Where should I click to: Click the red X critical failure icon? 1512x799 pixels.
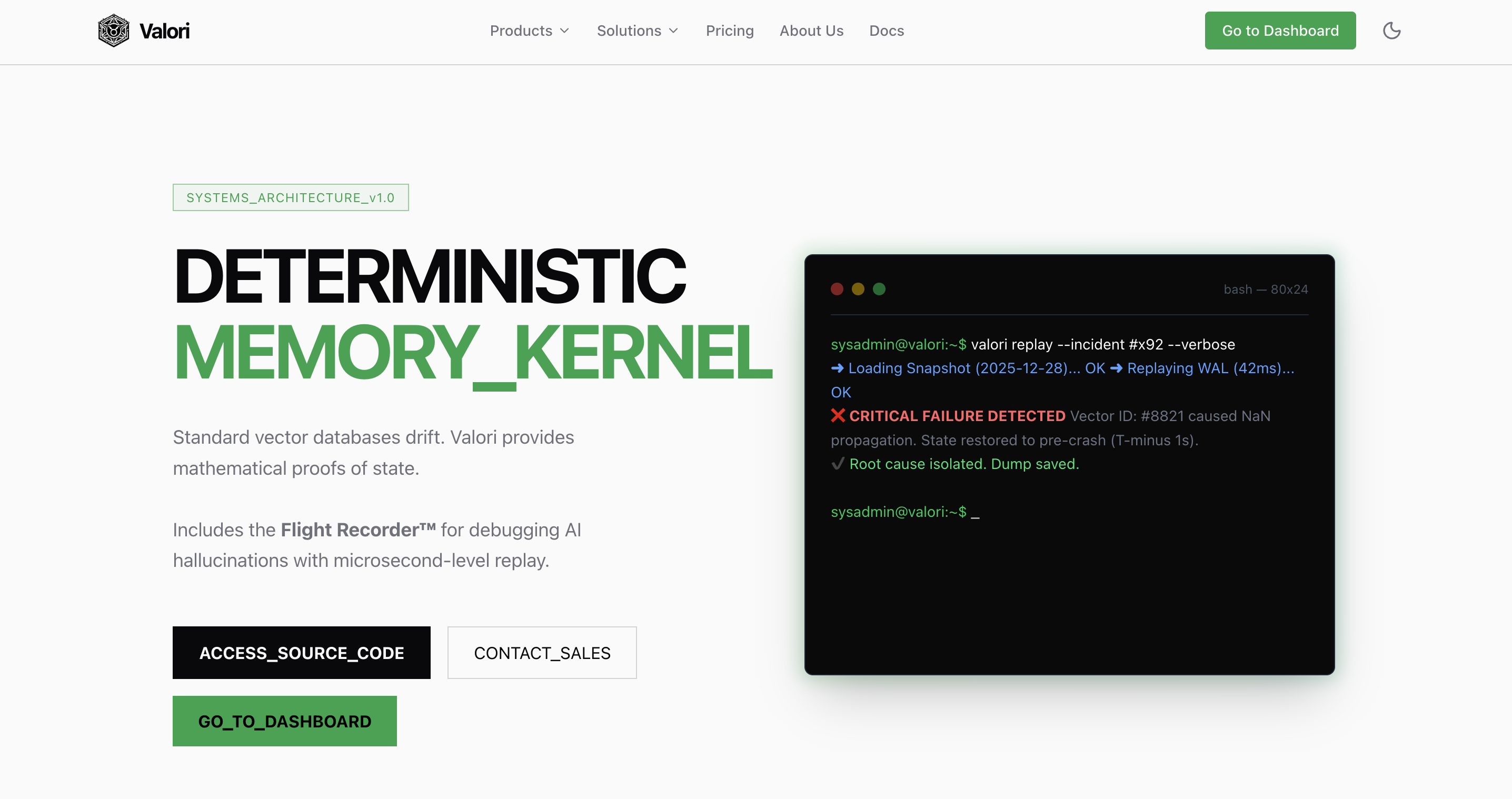click(x=838, y=416)
